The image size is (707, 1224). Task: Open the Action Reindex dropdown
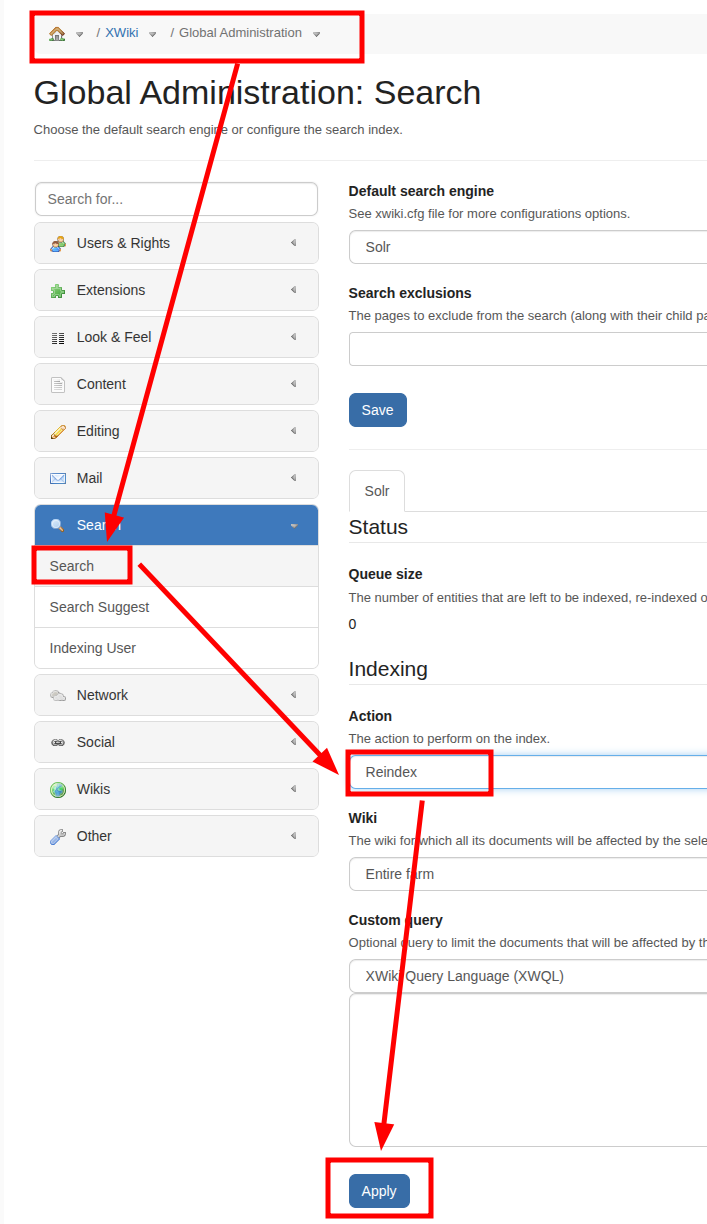pyautogui.click(x=528, y=772)
